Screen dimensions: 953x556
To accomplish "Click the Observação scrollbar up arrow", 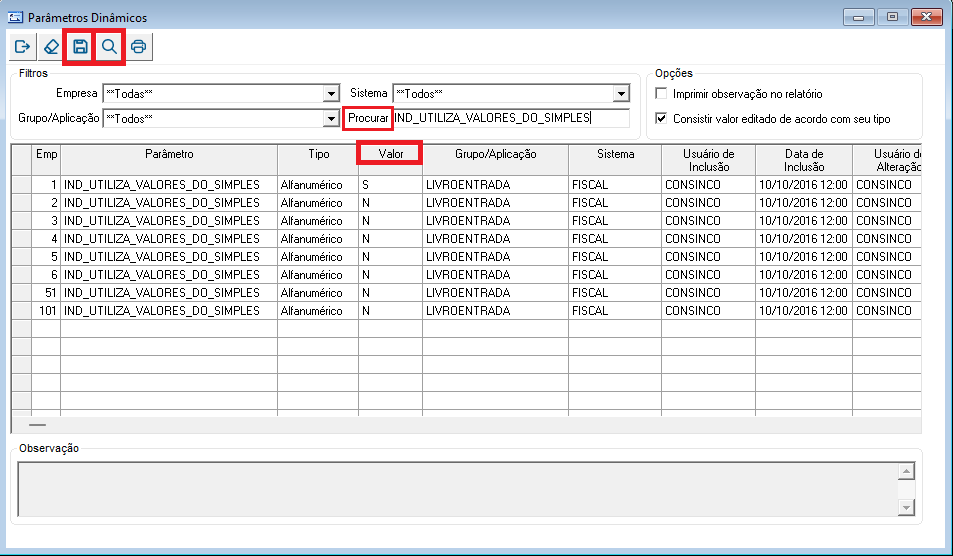I will pos(906,472).
